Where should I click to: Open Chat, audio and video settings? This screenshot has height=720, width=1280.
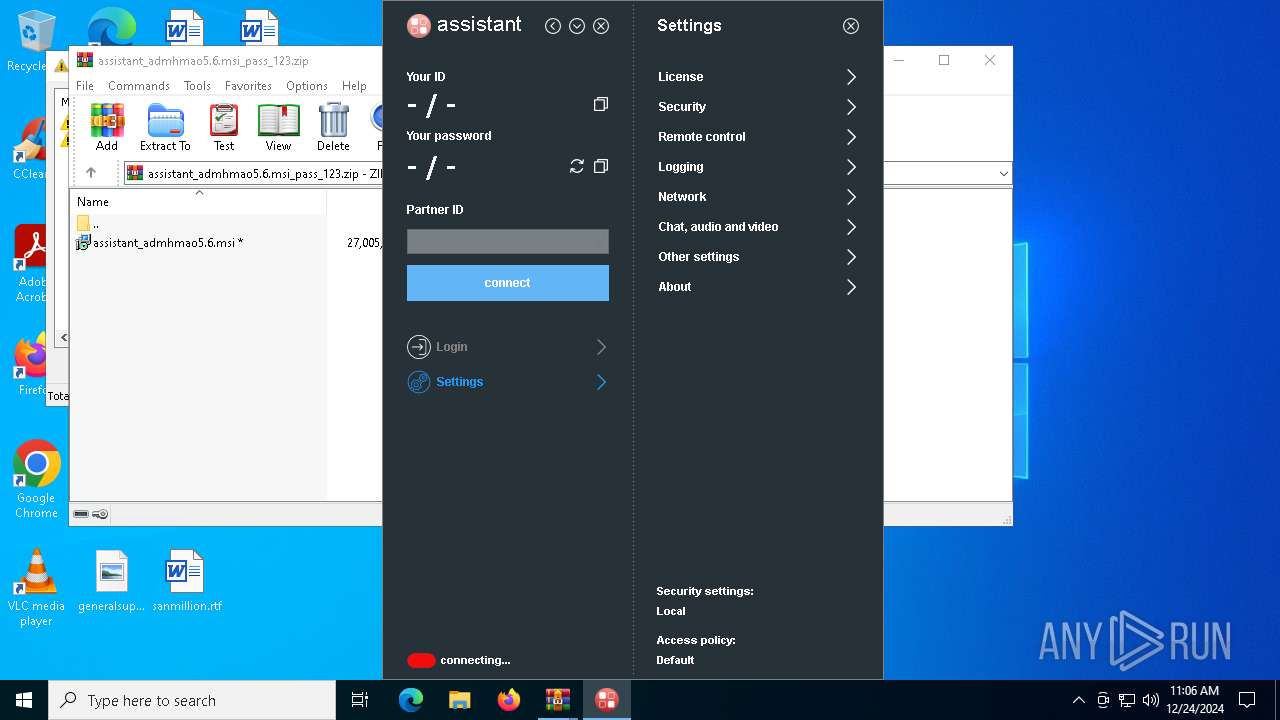point(757,227)
